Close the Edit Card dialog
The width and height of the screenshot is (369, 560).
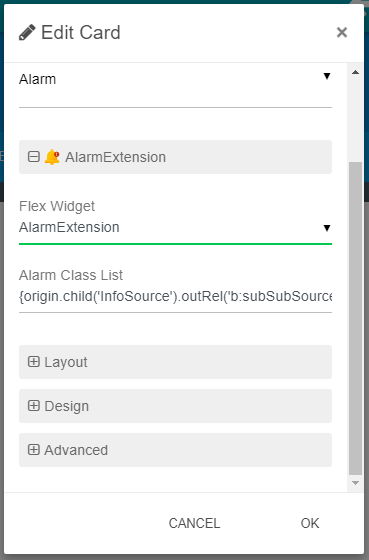coord(341,32)
